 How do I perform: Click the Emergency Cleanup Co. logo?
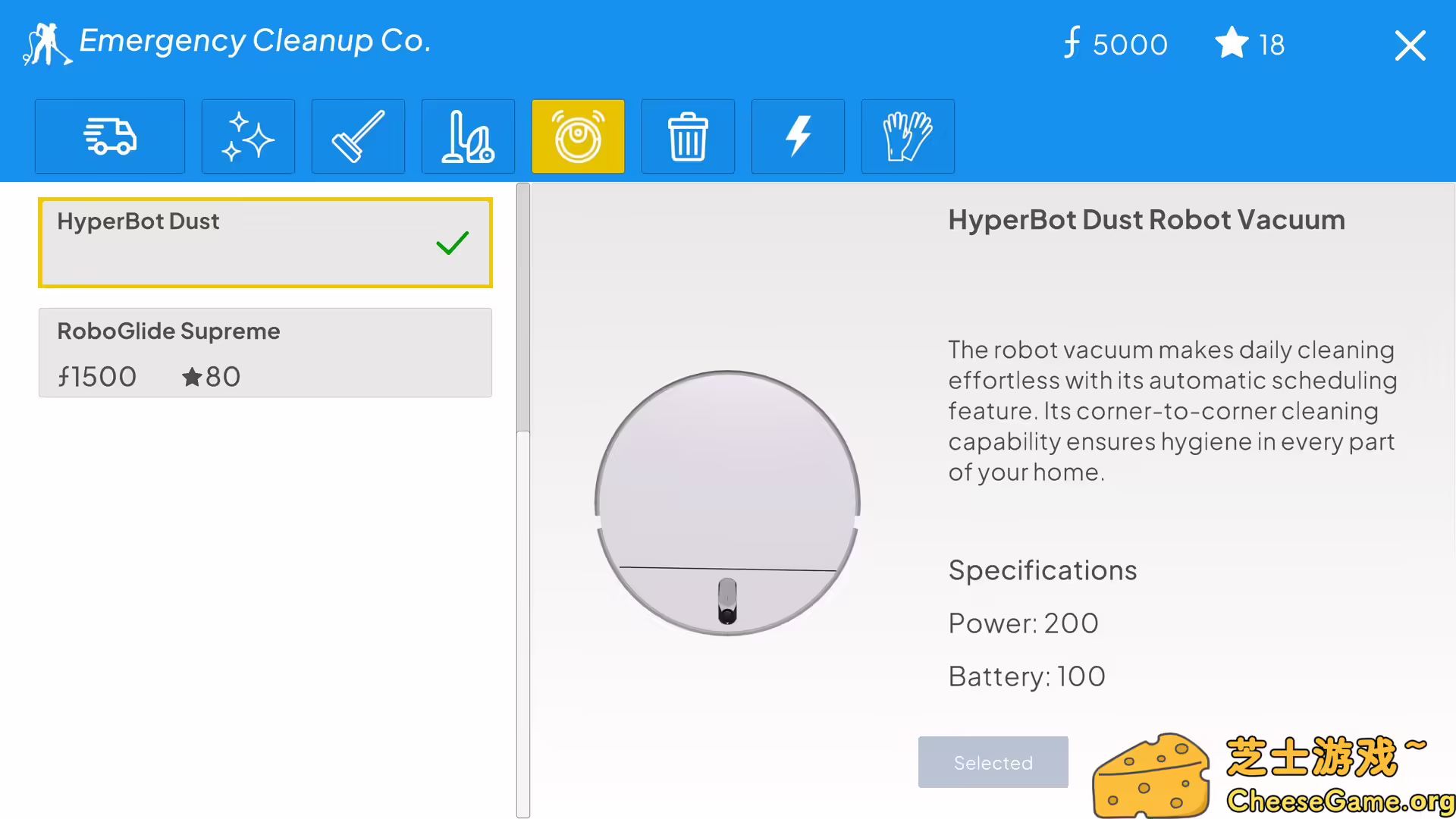[47, 44]
